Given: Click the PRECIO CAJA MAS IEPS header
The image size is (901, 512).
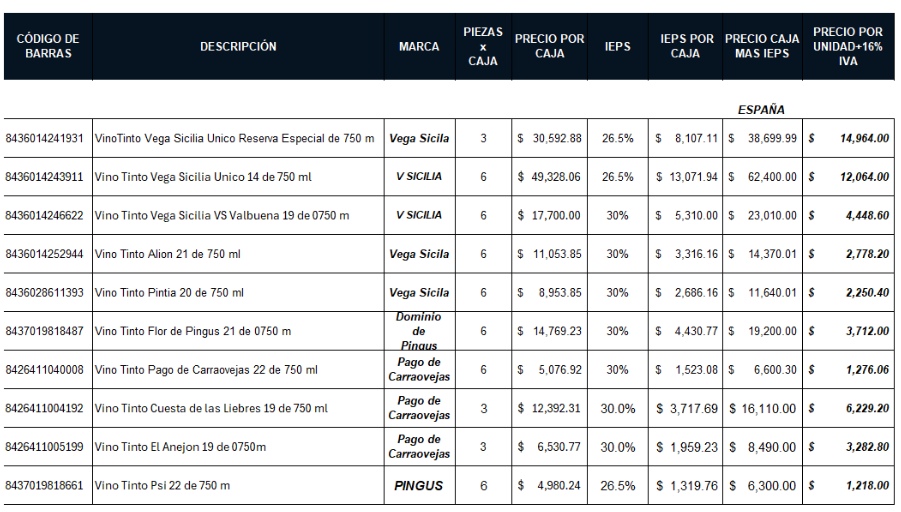Looking at the screenshot, I should [762, 46].
